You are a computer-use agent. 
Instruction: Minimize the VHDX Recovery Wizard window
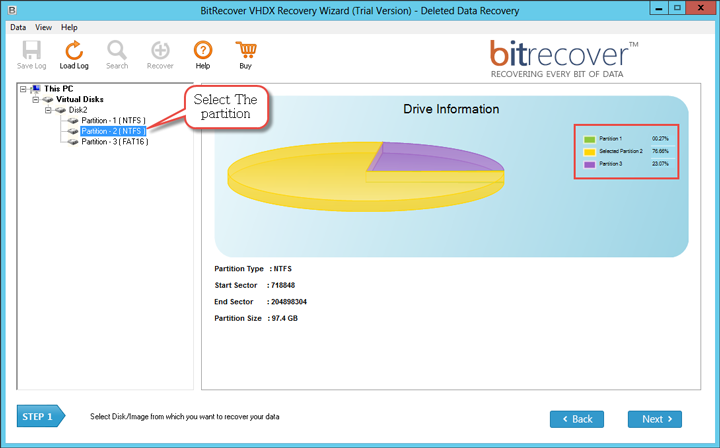659,8
